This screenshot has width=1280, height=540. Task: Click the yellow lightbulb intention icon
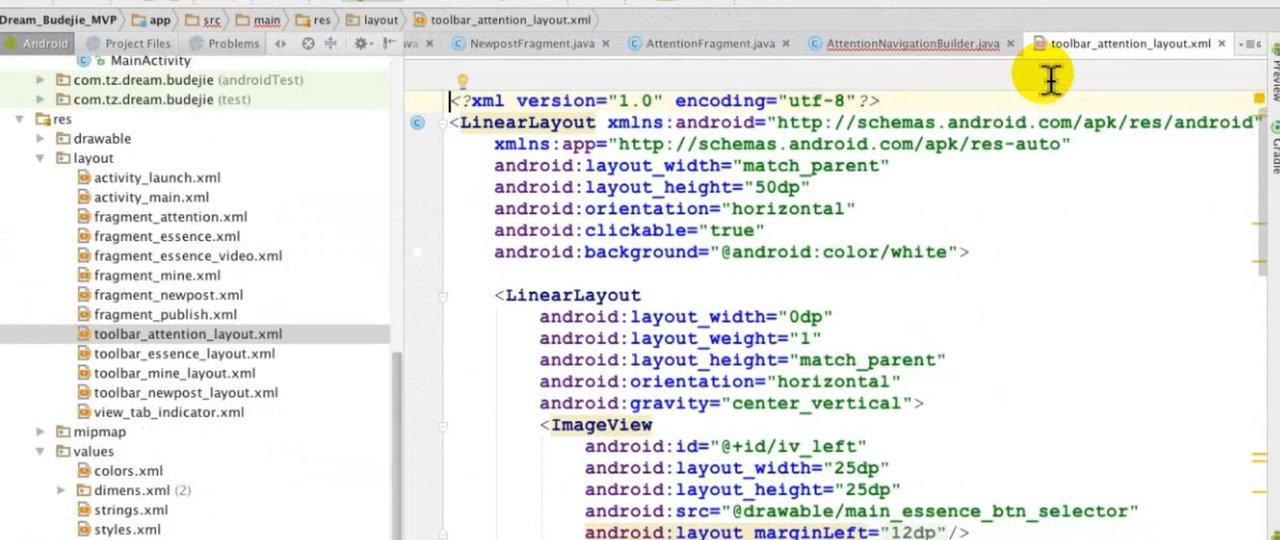click(x=462, y=82)
